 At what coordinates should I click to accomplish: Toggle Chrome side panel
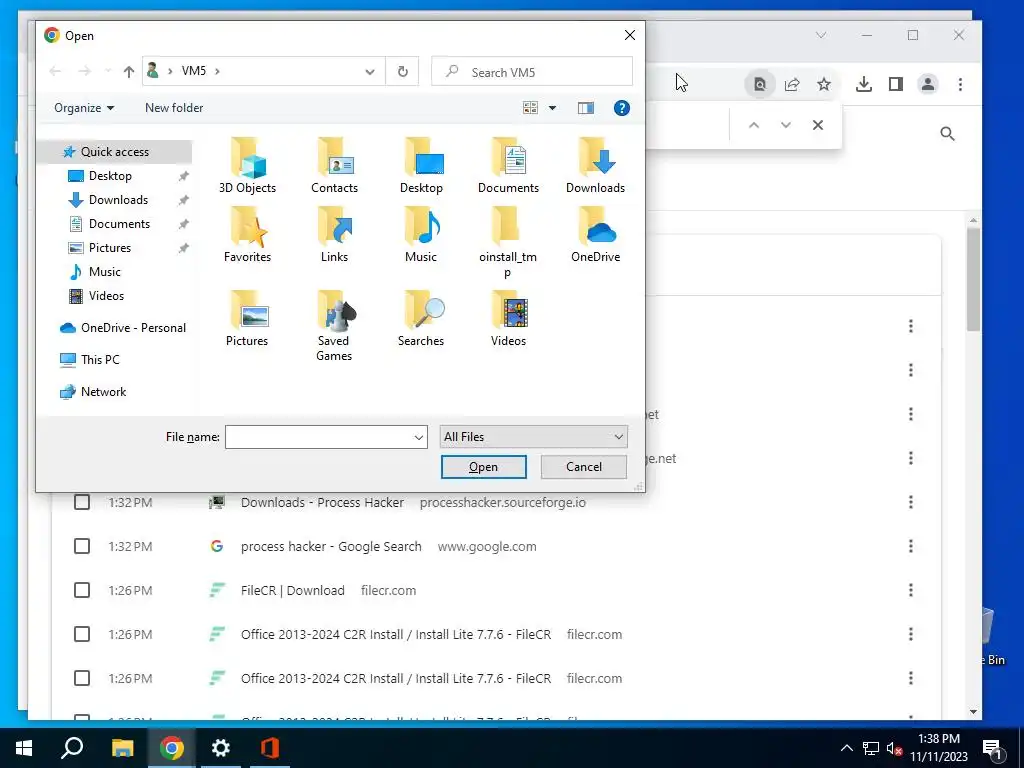896,84
